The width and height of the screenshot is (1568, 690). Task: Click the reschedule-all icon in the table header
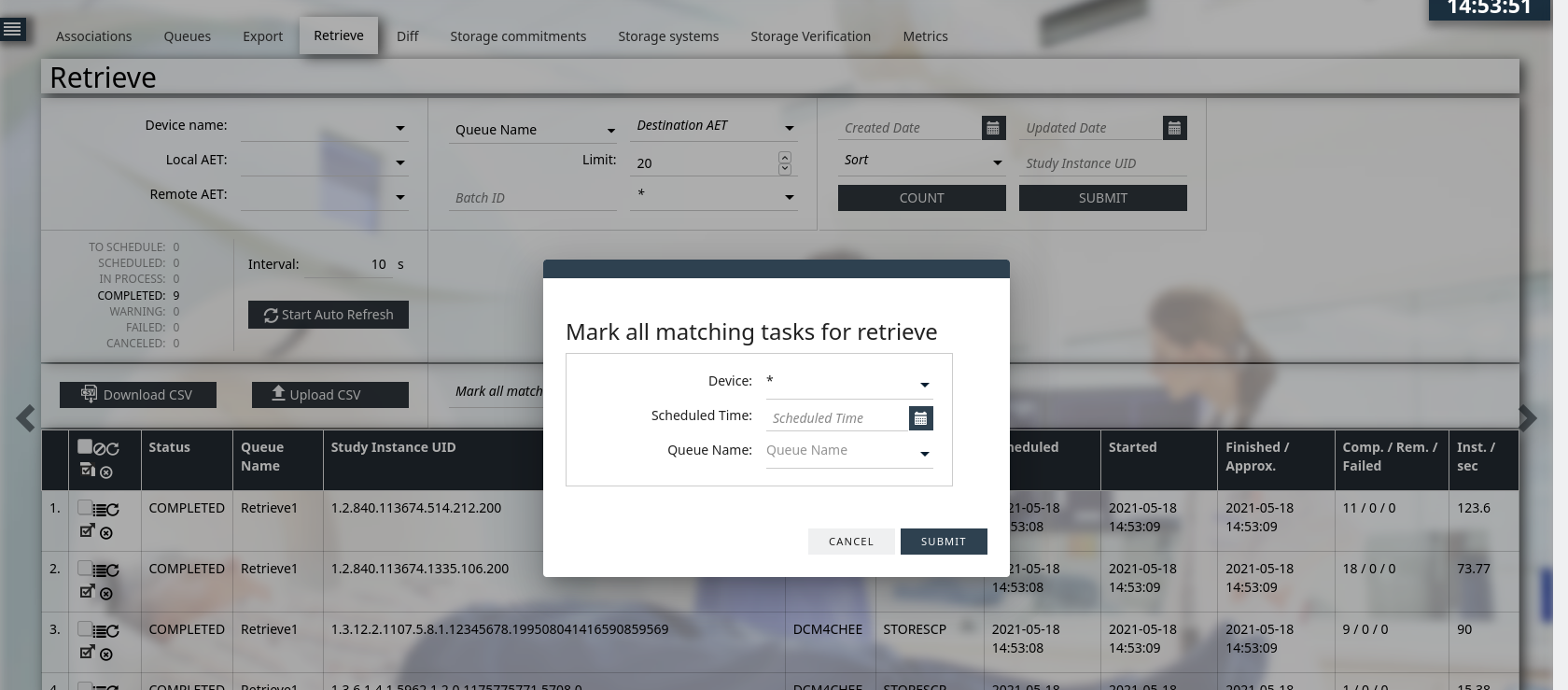(x=112, y=448)
